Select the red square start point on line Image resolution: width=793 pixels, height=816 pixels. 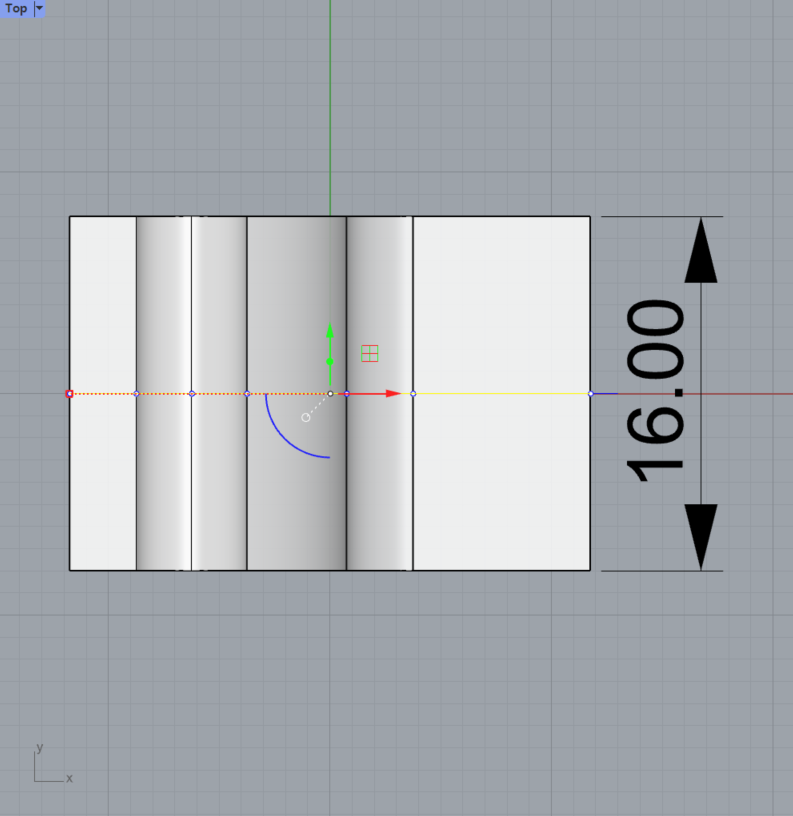[69, 394]
